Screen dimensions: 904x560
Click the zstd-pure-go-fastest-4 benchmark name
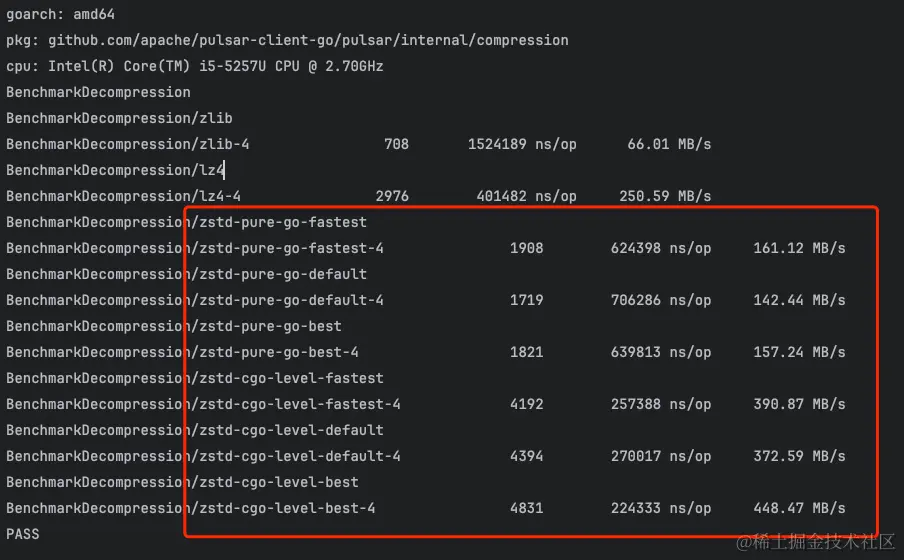(x=290, y=248)
